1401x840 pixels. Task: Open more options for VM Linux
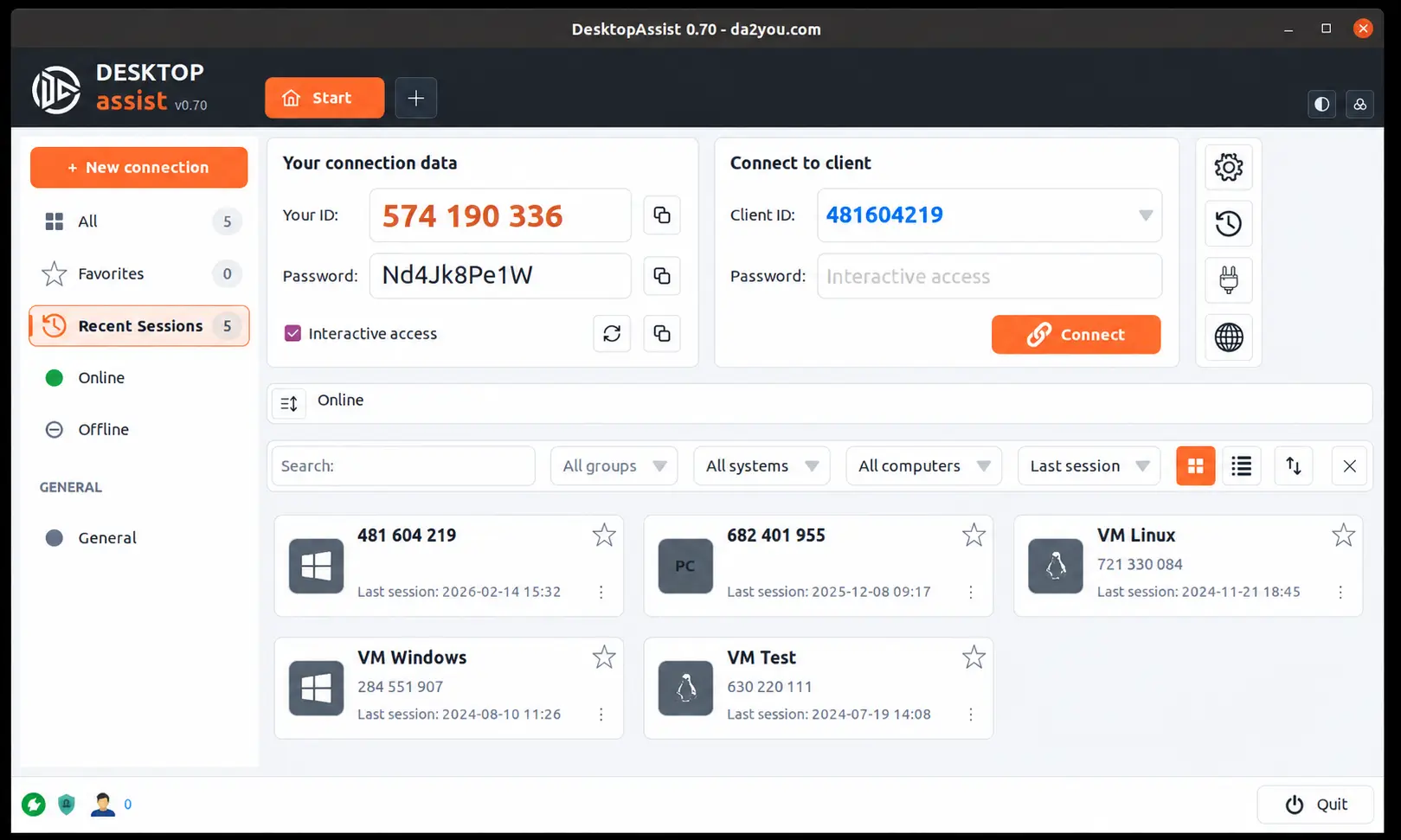click(x=1340, y=593)
